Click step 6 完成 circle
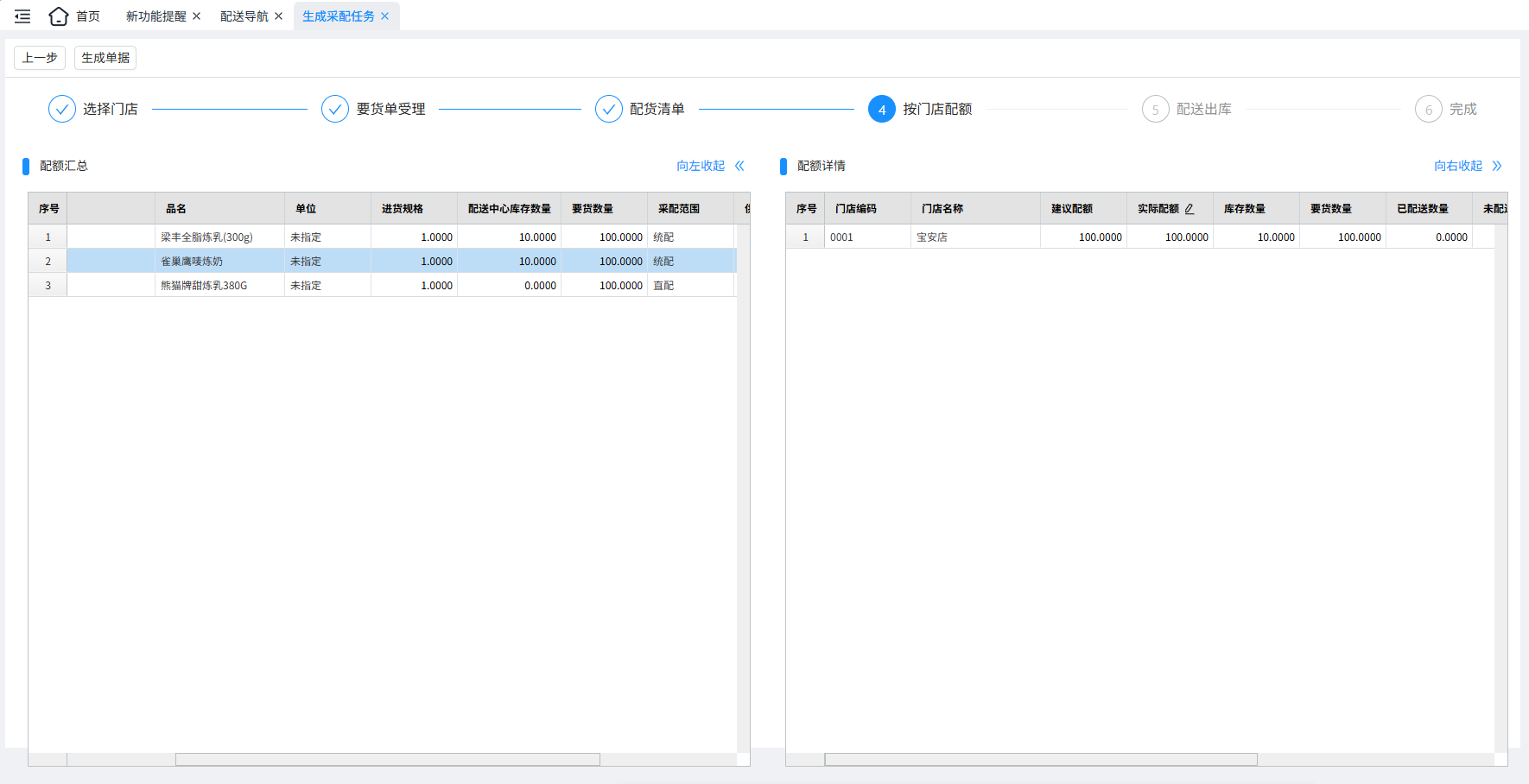1529x784 pixels. click(1429, 109)
